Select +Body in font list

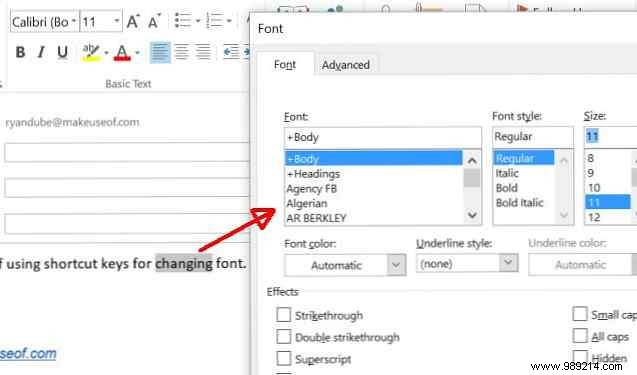(x=373, y=158)
